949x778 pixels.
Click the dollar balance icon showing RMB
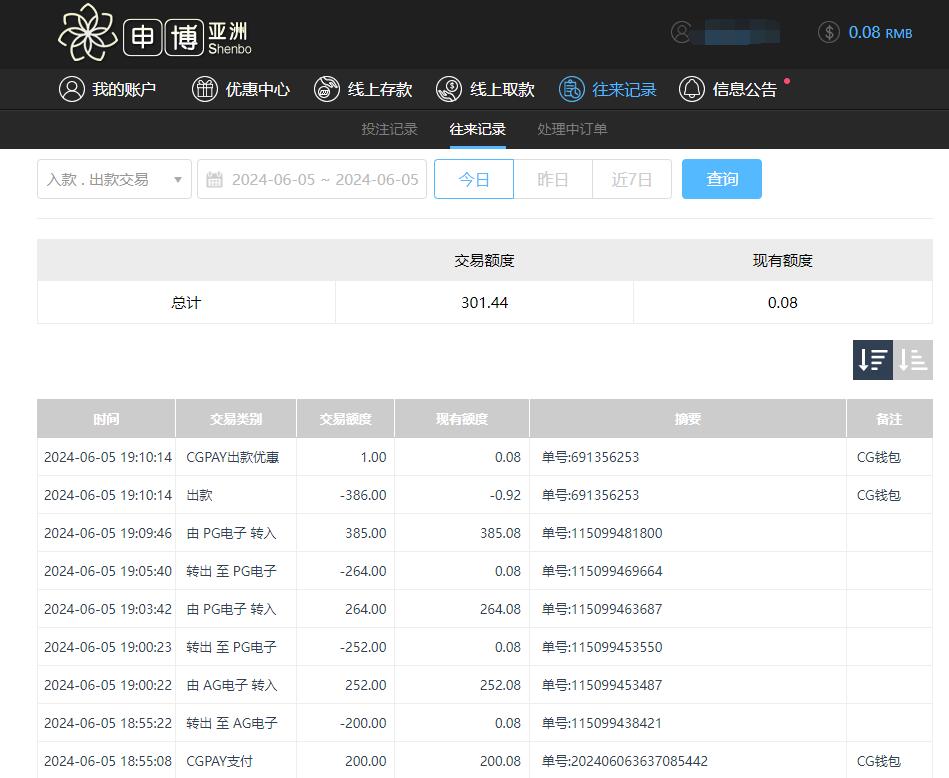828,31
